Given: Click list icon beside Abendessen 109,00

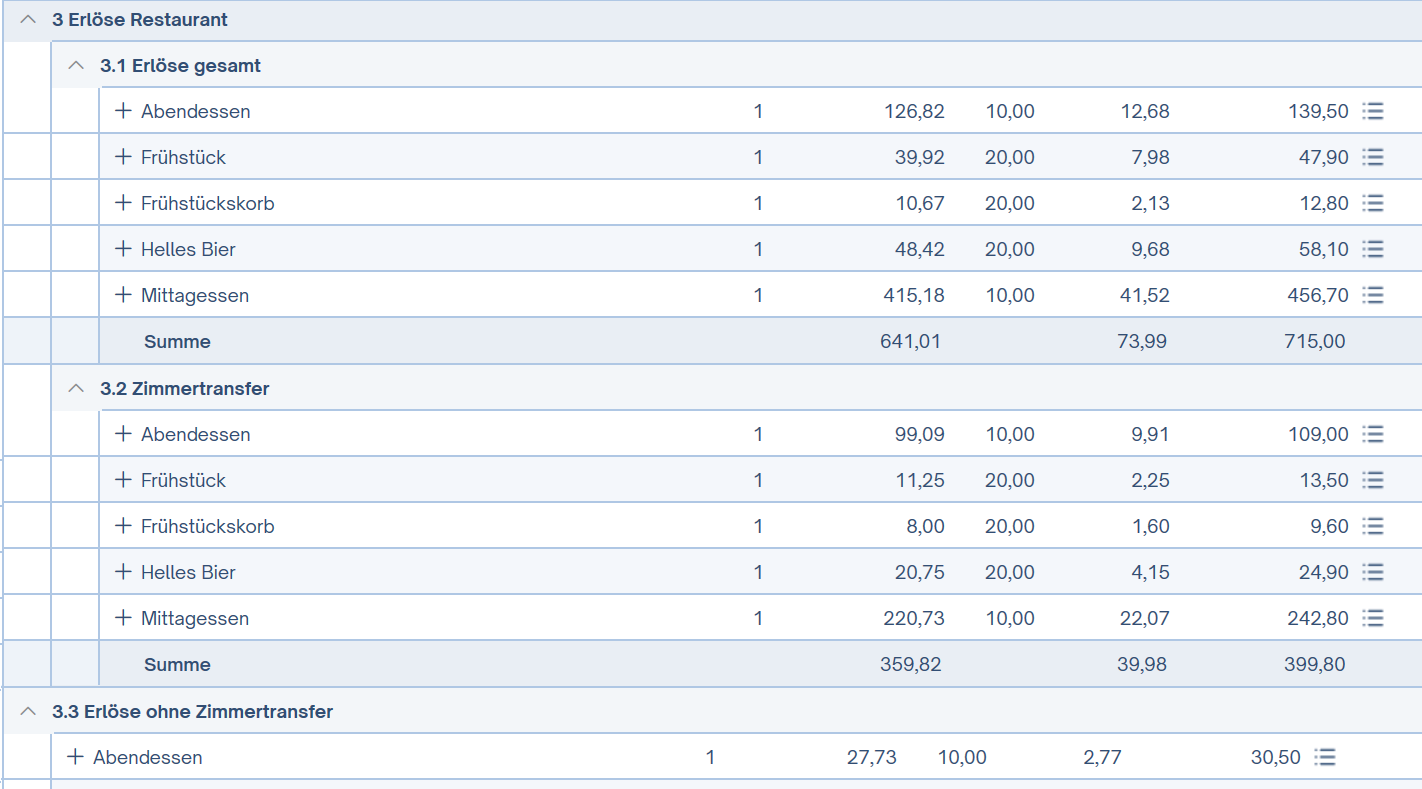Looking at the screenshot, I should 1374,434.
